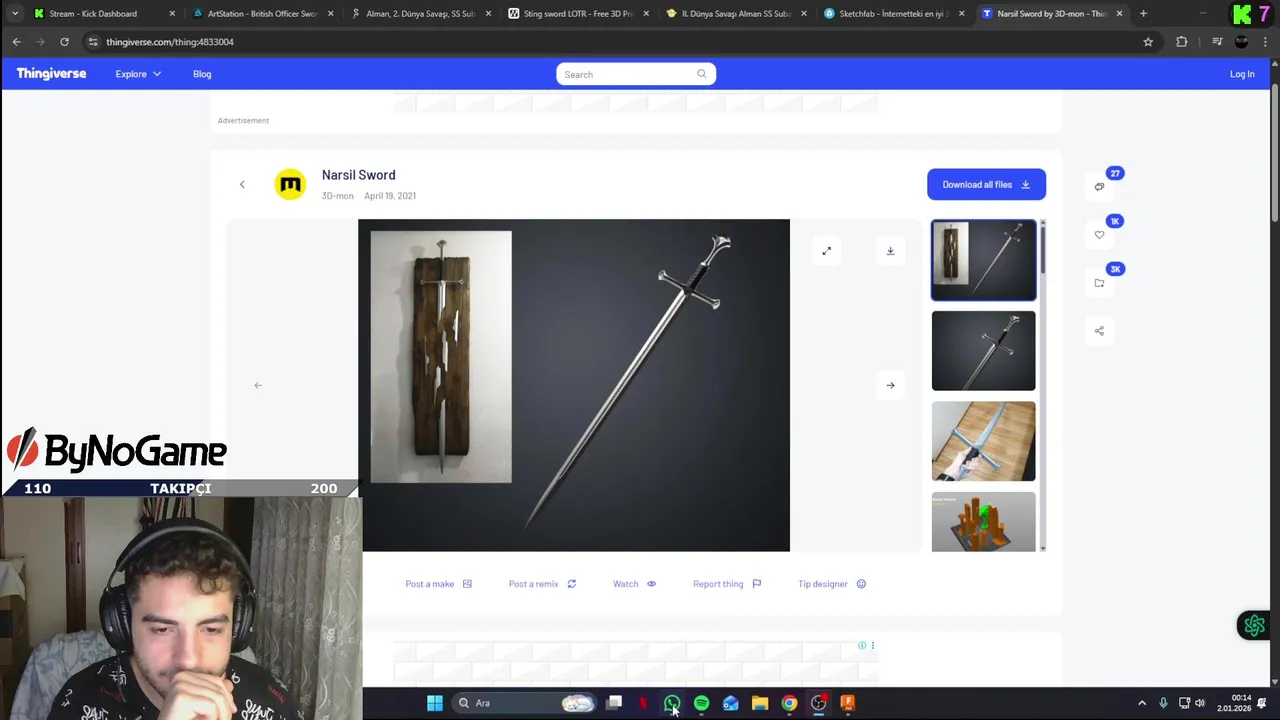Select the orange print layout thumbnail
This screenshot has width=1280, height=720.
pos(983,522)
